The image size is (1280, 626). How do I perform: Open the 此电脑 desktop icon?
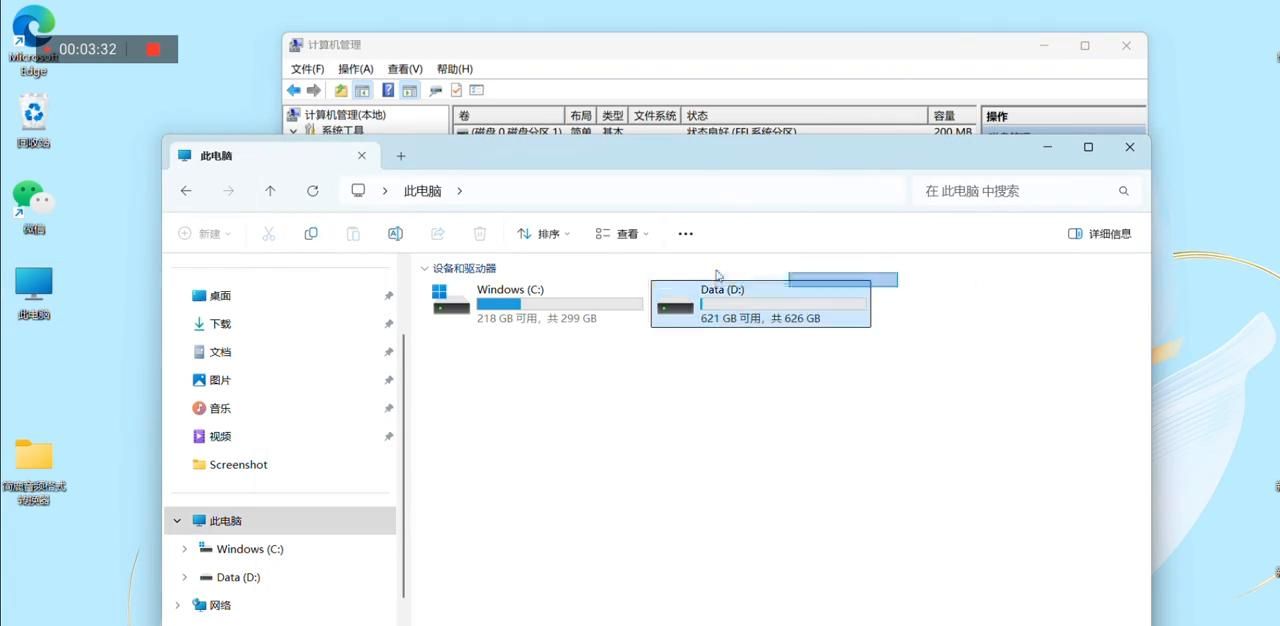[x=34, y=293]
